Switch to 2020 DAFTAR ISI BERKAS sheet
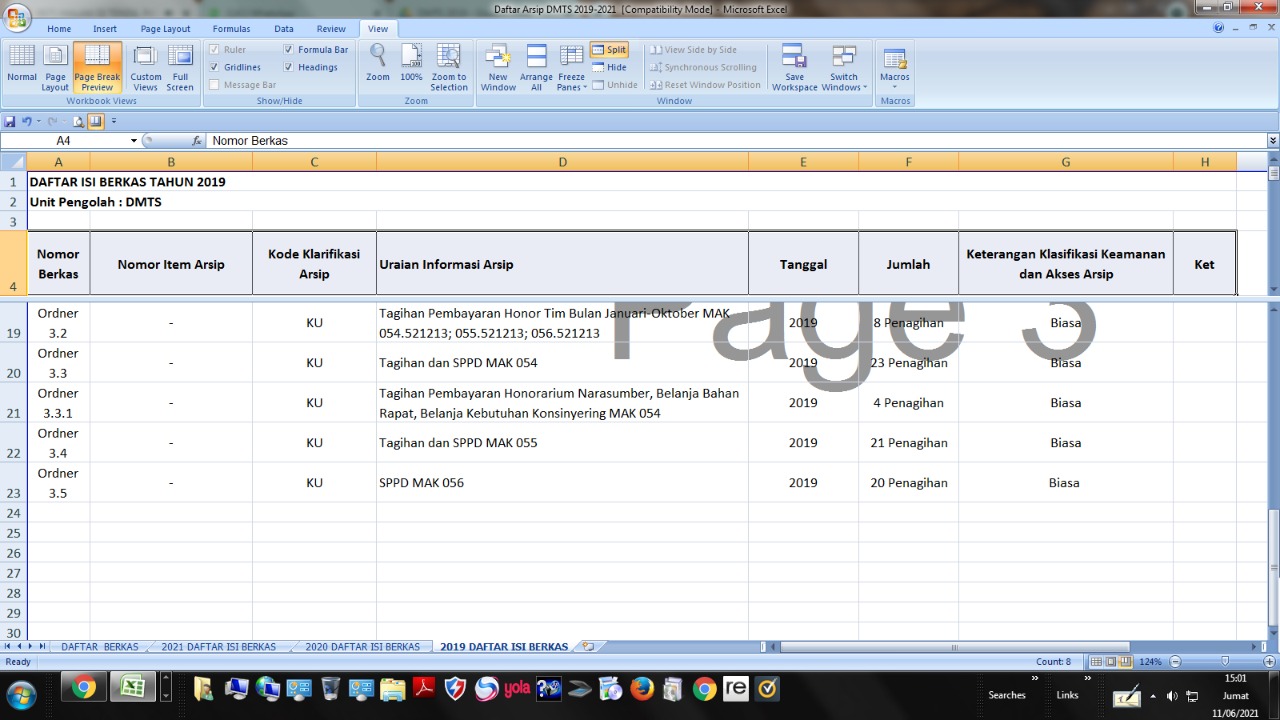This screenshot has width=1280, height=720. pos(362,647)
